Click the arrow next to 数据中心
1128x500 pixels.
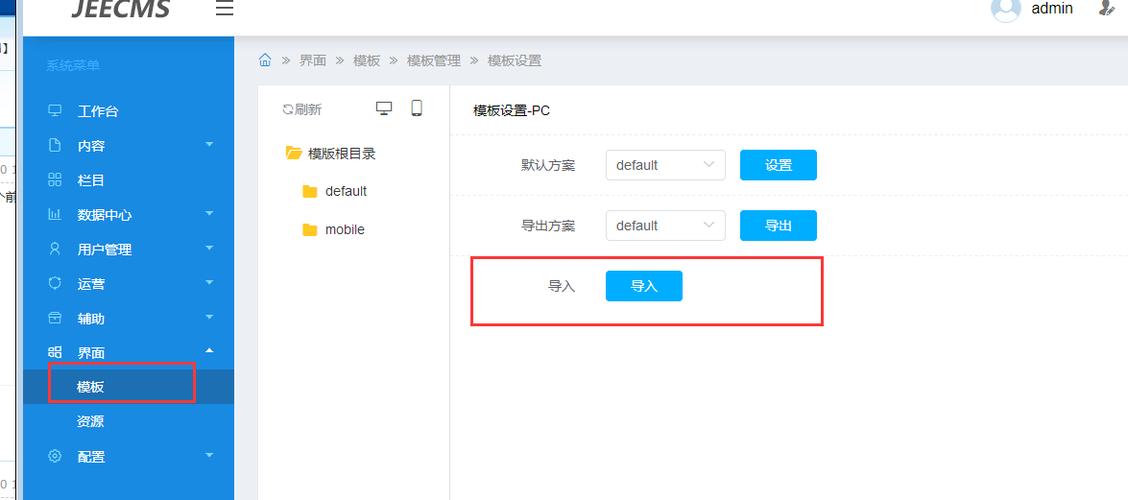click(209, 214)
